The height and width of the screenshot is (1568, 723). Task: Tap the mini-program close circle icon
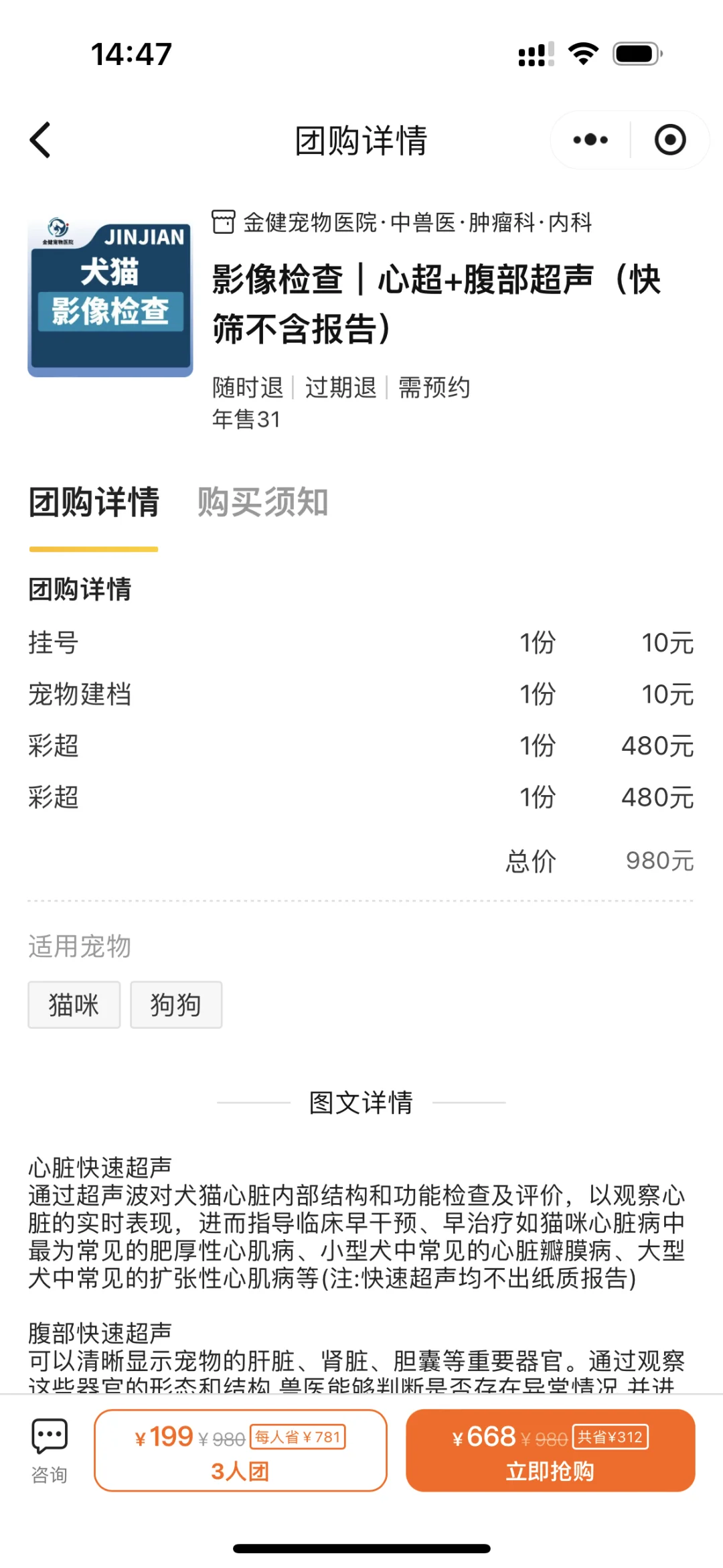tap(670, 140)
